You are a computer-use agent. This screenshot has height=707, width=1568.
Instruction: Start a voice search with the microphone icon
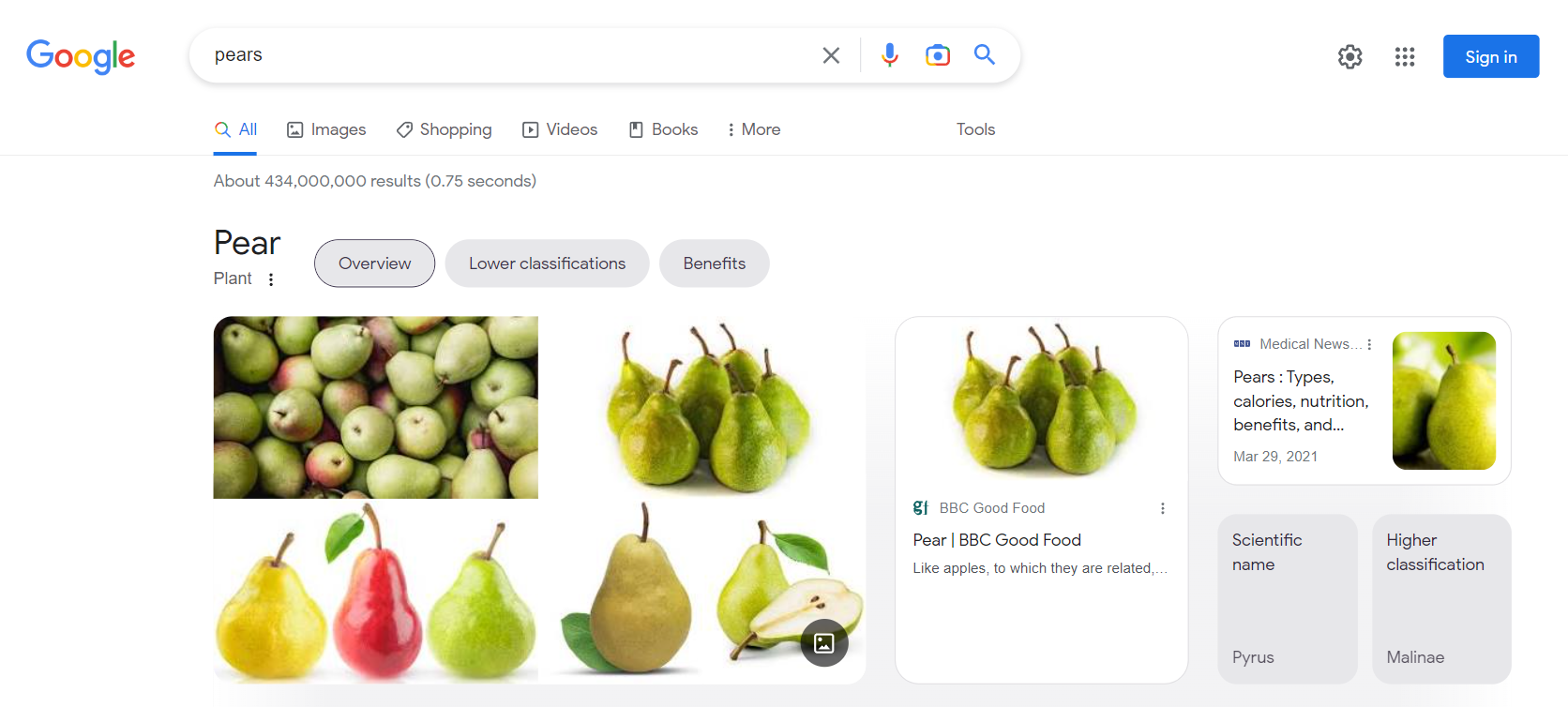pos(888,54)
